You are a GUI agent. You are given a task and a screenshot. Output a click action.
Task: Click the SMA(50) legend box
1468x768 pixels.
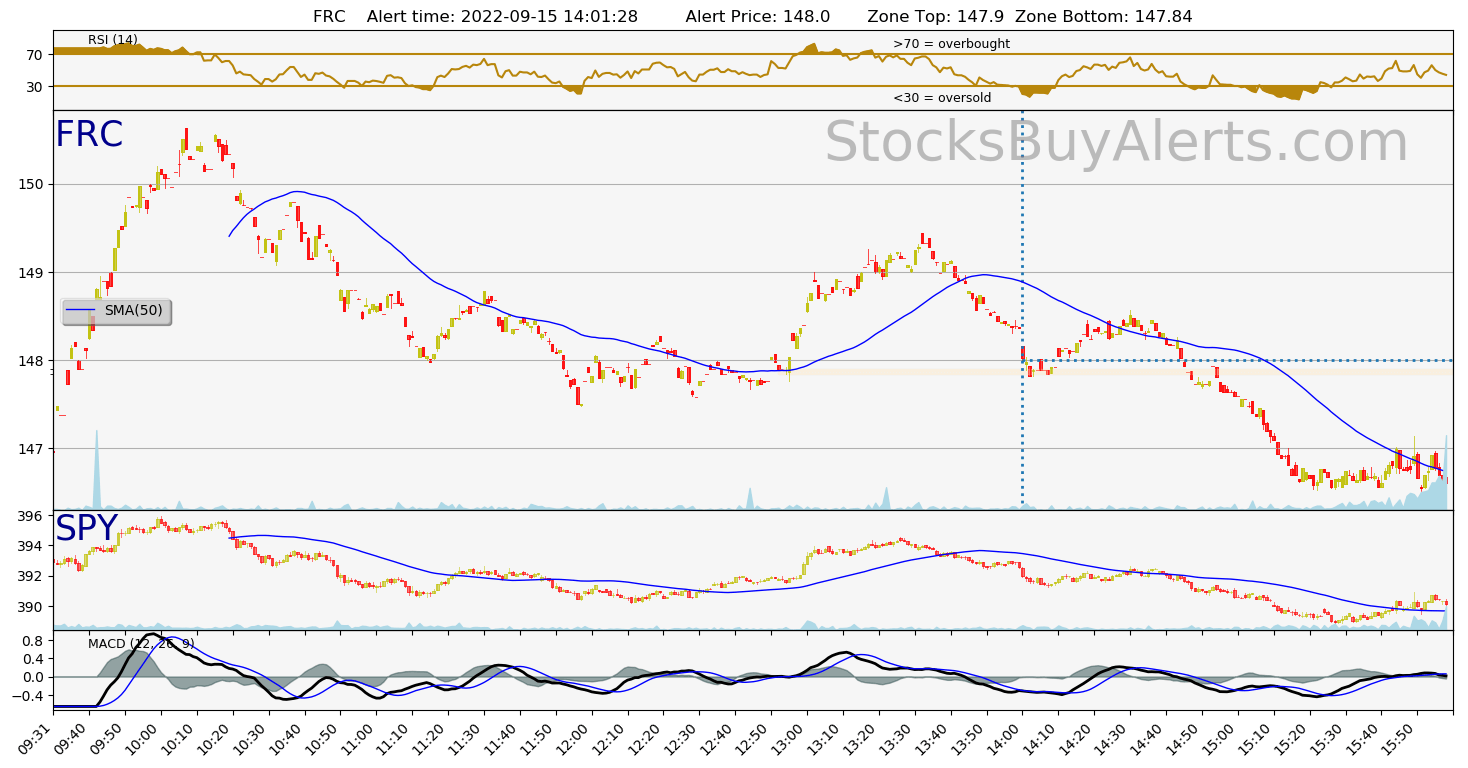pos(116,311)
